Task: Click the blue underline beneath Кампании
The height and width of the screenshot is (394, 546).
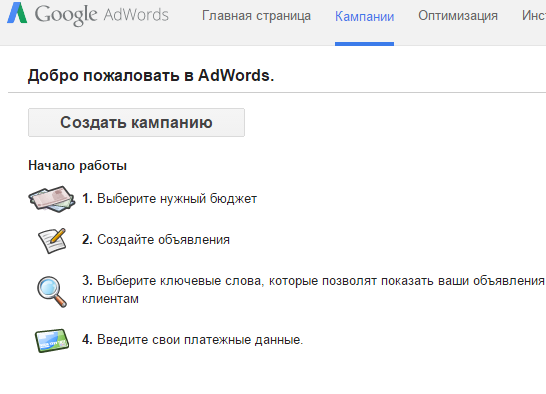Action: (x=364, y=44)
